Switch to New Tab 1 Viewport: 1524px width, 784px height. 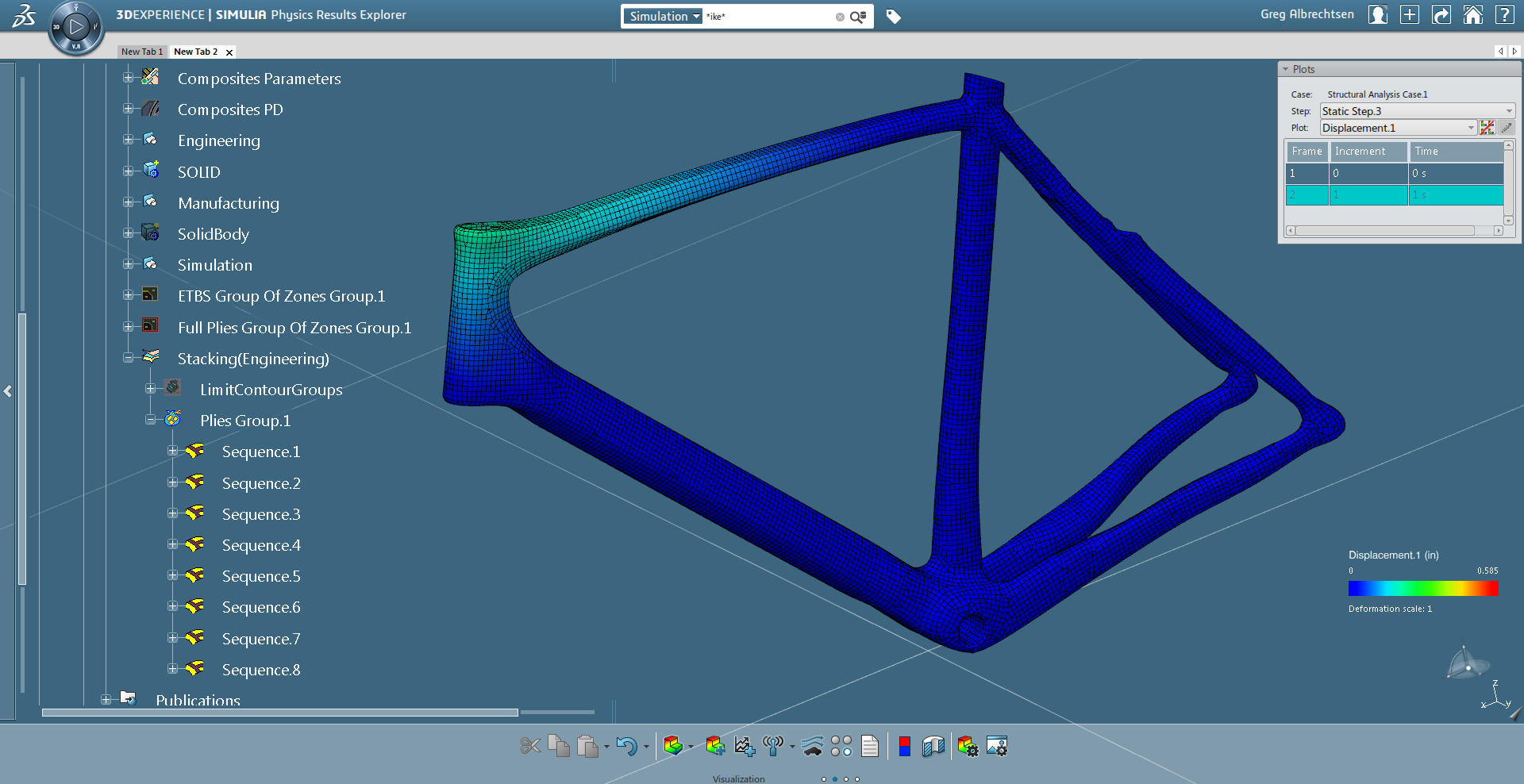(141, 52)
